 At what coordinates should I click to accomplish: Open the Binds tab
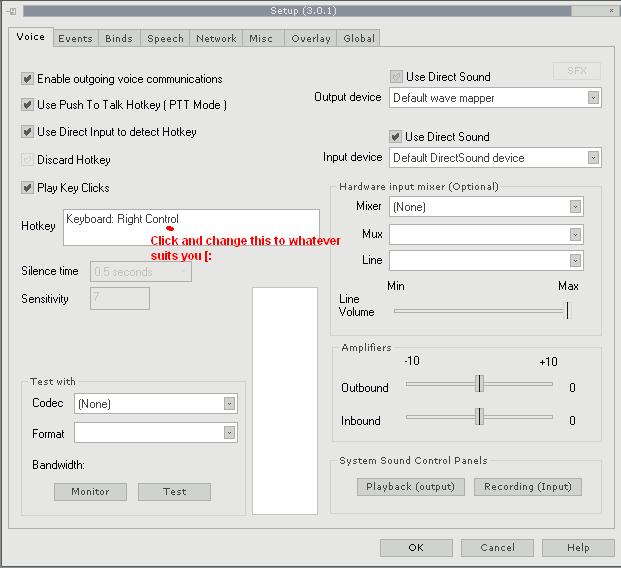[x=118, y=38]
